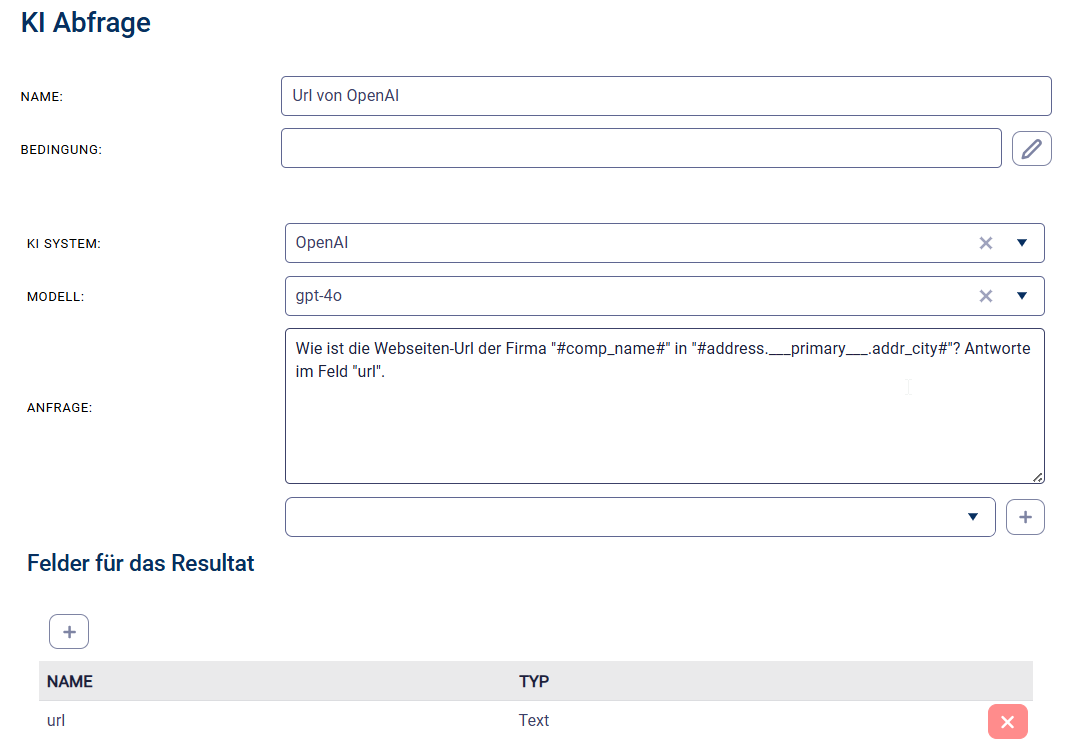Click the TYP column header
This screenshot has height=756, width=1065.
tap(534, 681)
